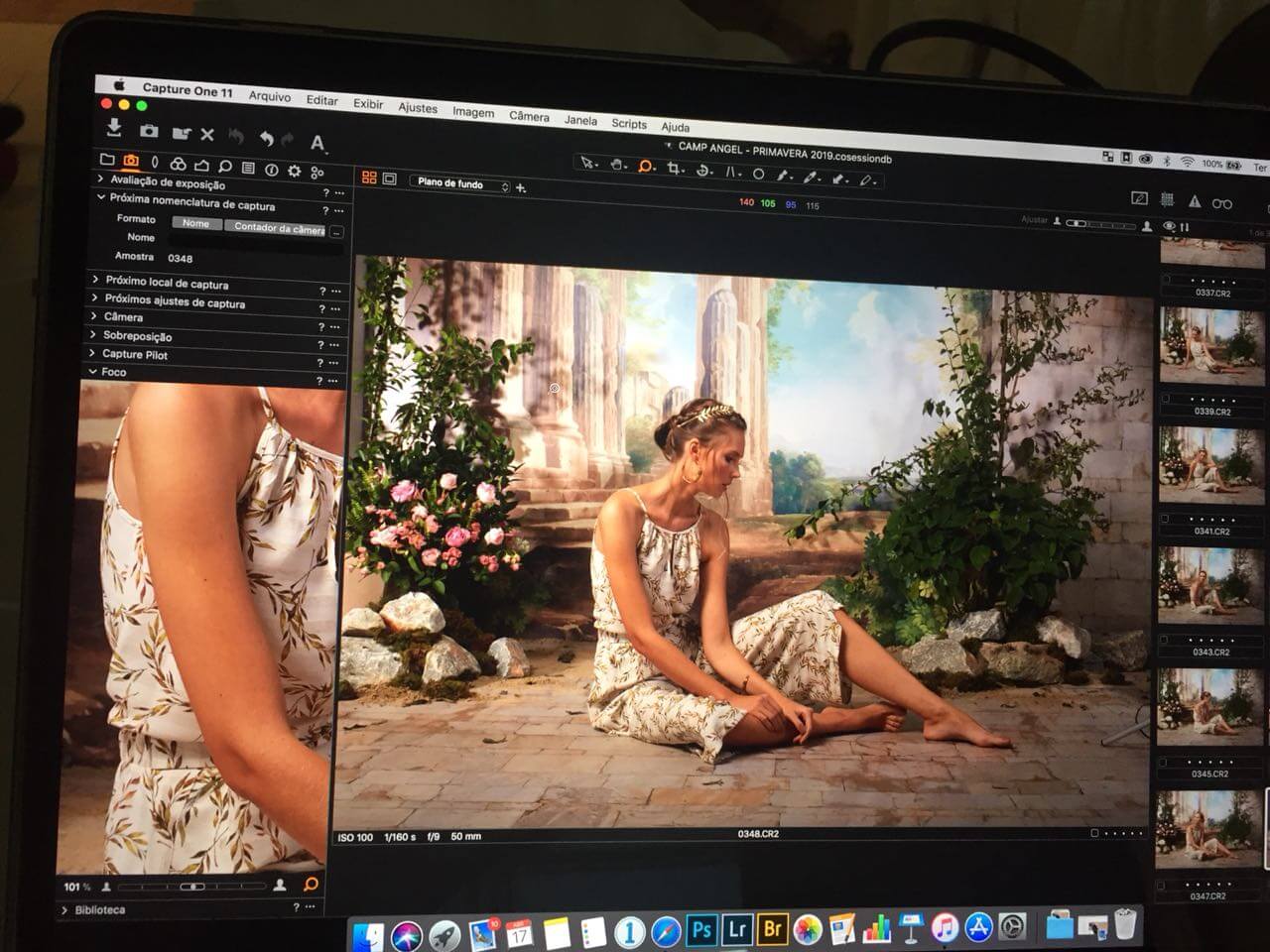Switch to multi-image grid view
Image resolution: width=1270 pixels, height=952 pixels.
(x=369, y=177)
